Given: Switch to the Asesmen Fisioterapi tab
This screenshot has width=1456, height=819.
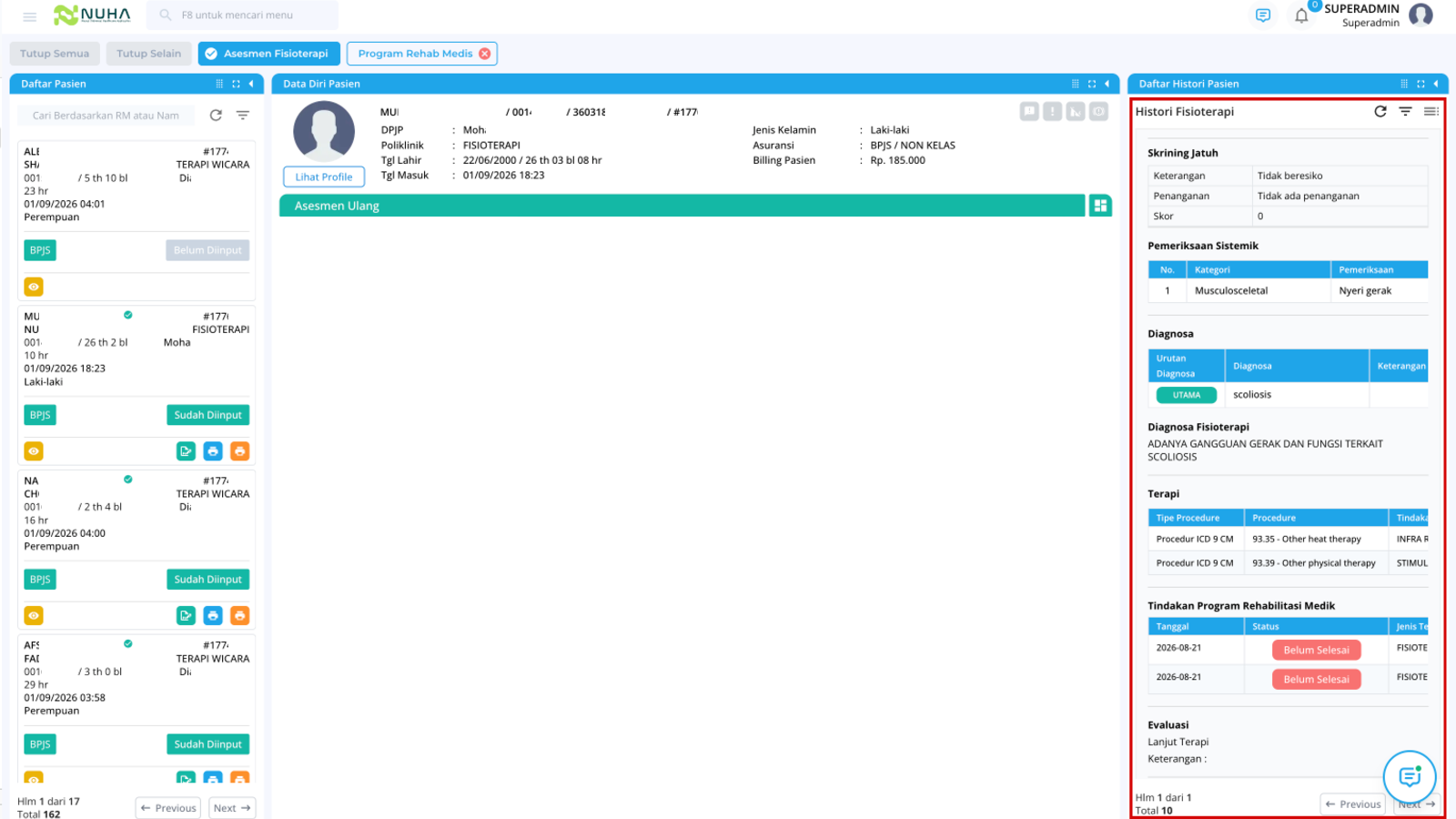Looking at the screenshot, I should click(x=269, y=54).
